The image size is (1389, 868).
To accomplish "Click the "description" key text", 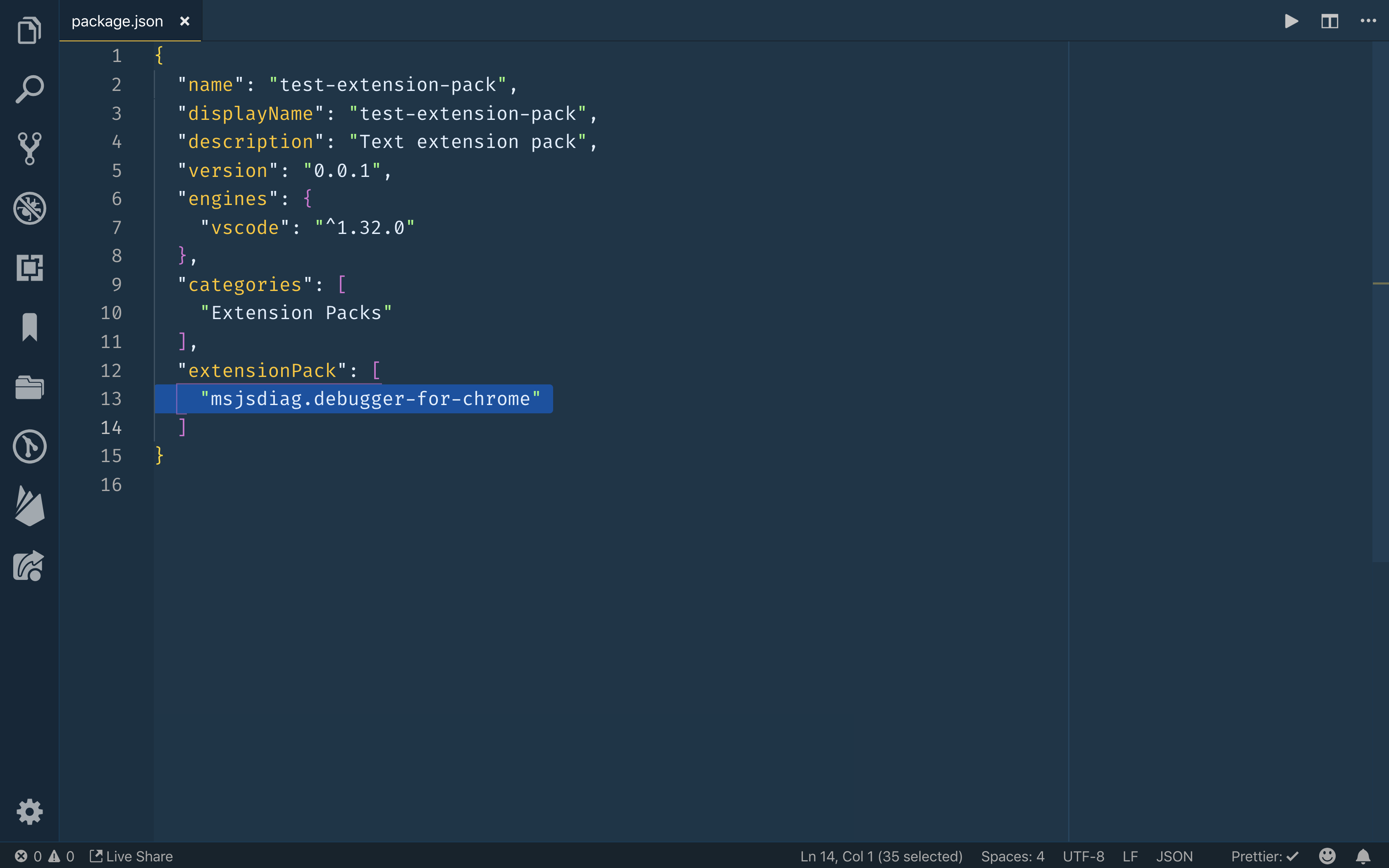I will (x=251, y=142).
